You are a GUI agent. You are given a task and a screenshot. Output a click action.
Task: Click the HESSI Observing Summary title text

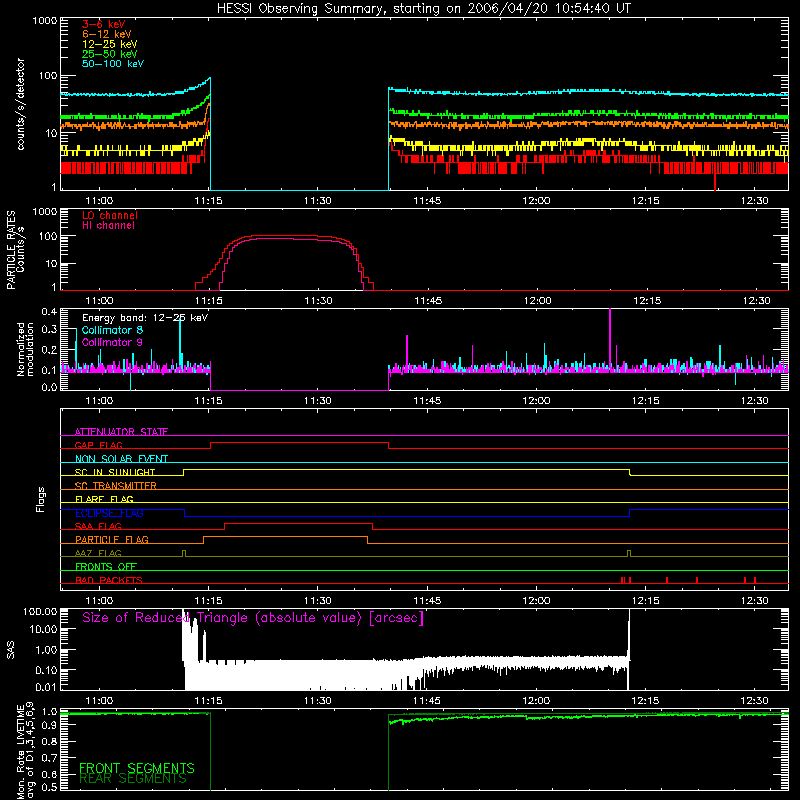point(424,9)
